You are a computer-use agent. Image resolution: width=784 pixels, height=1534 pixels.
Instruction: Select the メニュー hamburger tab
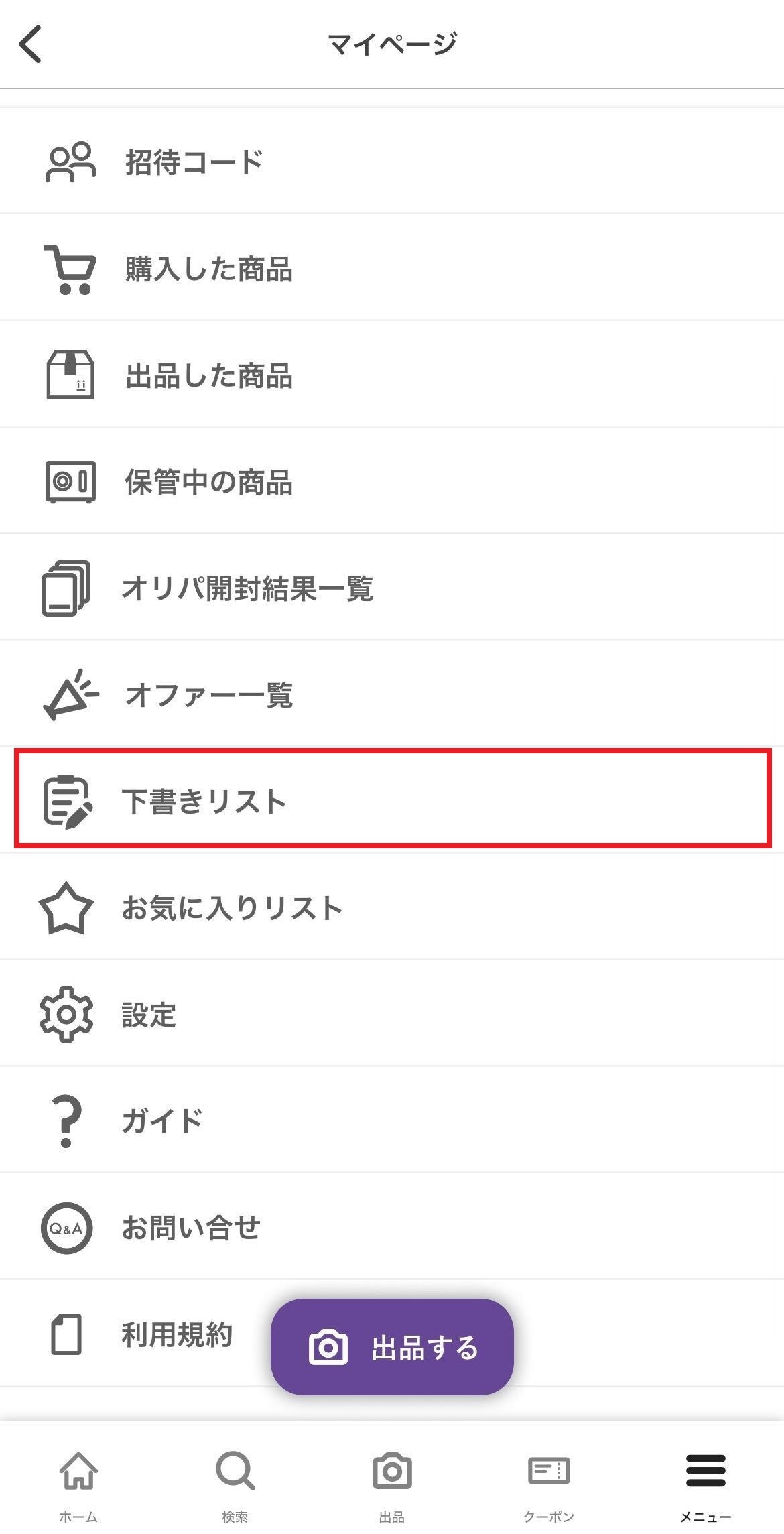706,1482
